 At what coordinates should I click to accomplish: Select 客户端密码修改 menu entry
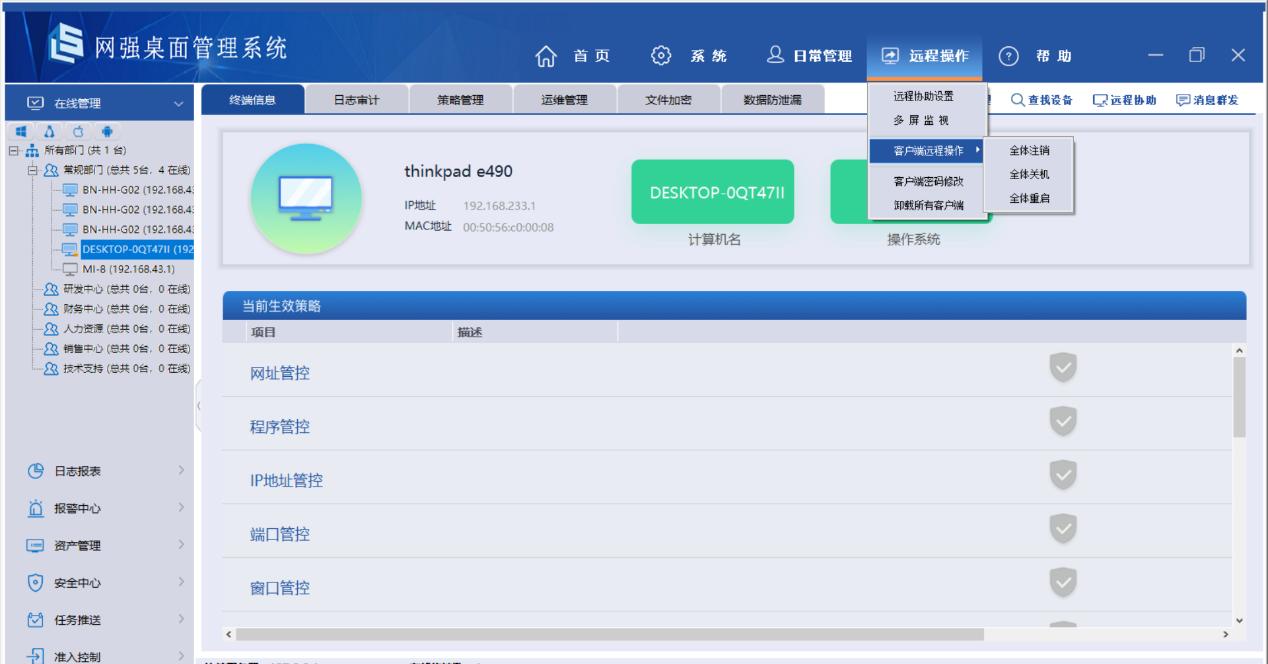[x=927, y=181]
